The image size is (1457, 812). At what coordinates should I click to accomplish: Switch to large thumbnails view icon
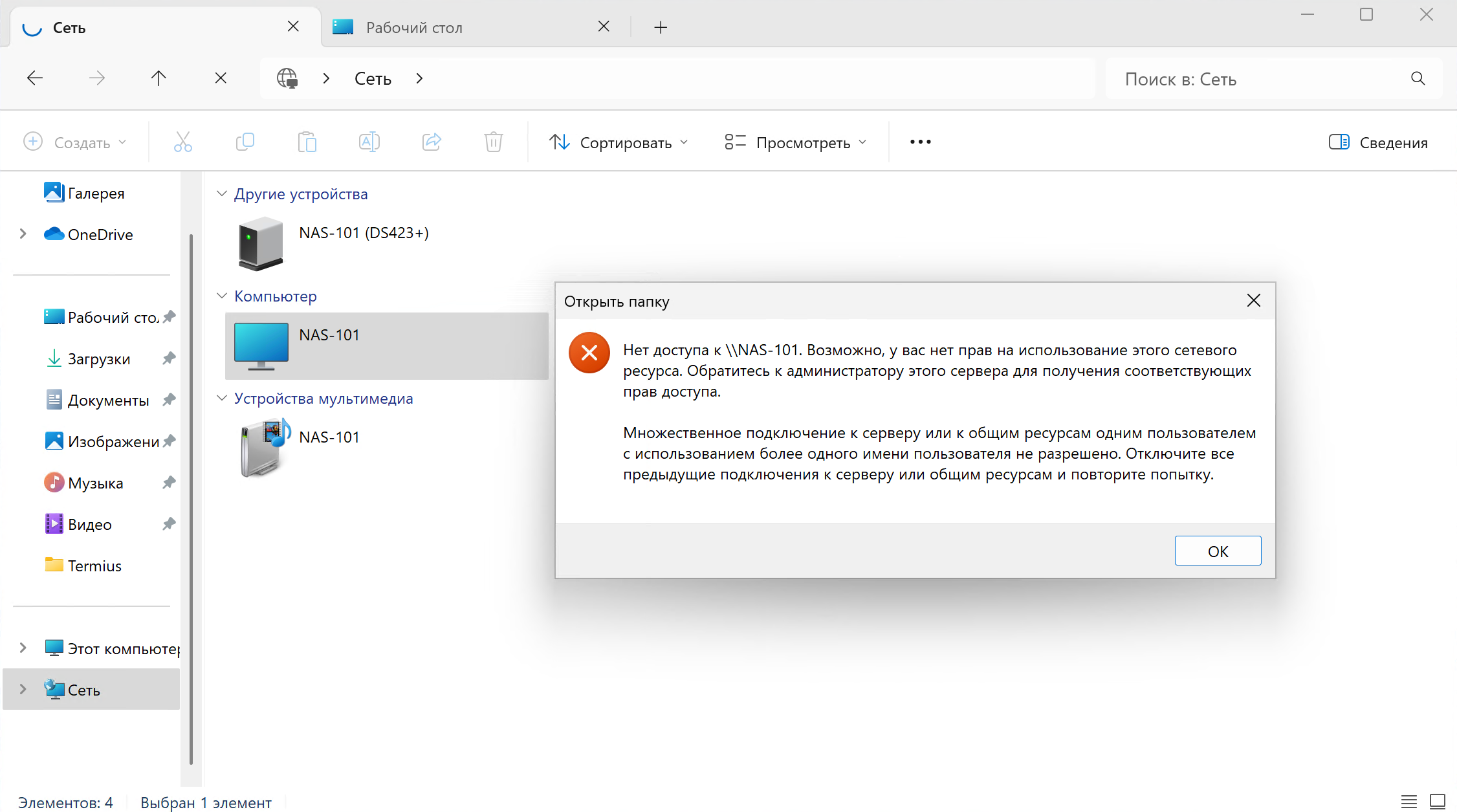[1437, 802]
